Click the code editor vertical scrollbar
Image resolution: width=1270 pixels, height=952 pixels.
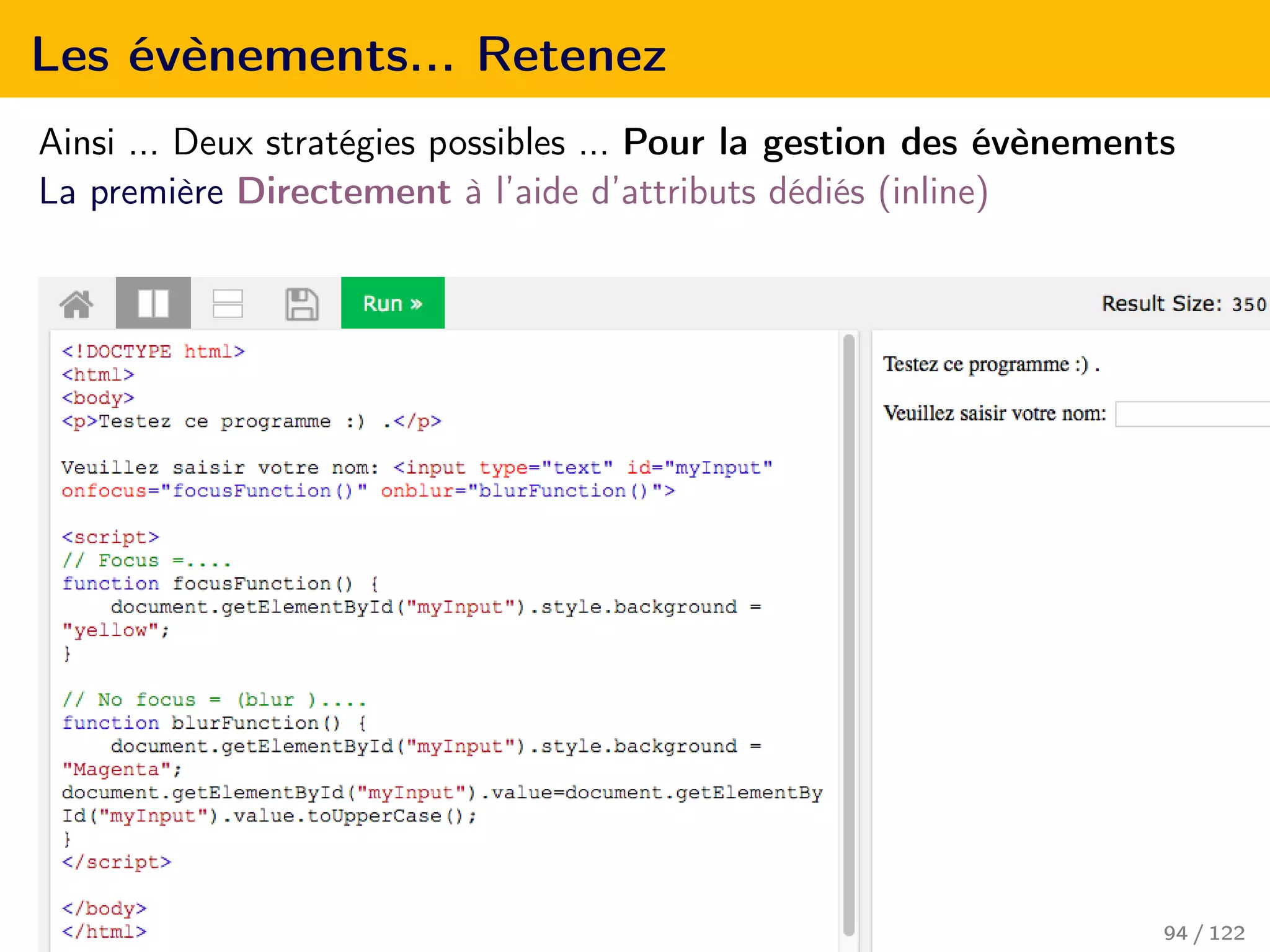[849, 635]
